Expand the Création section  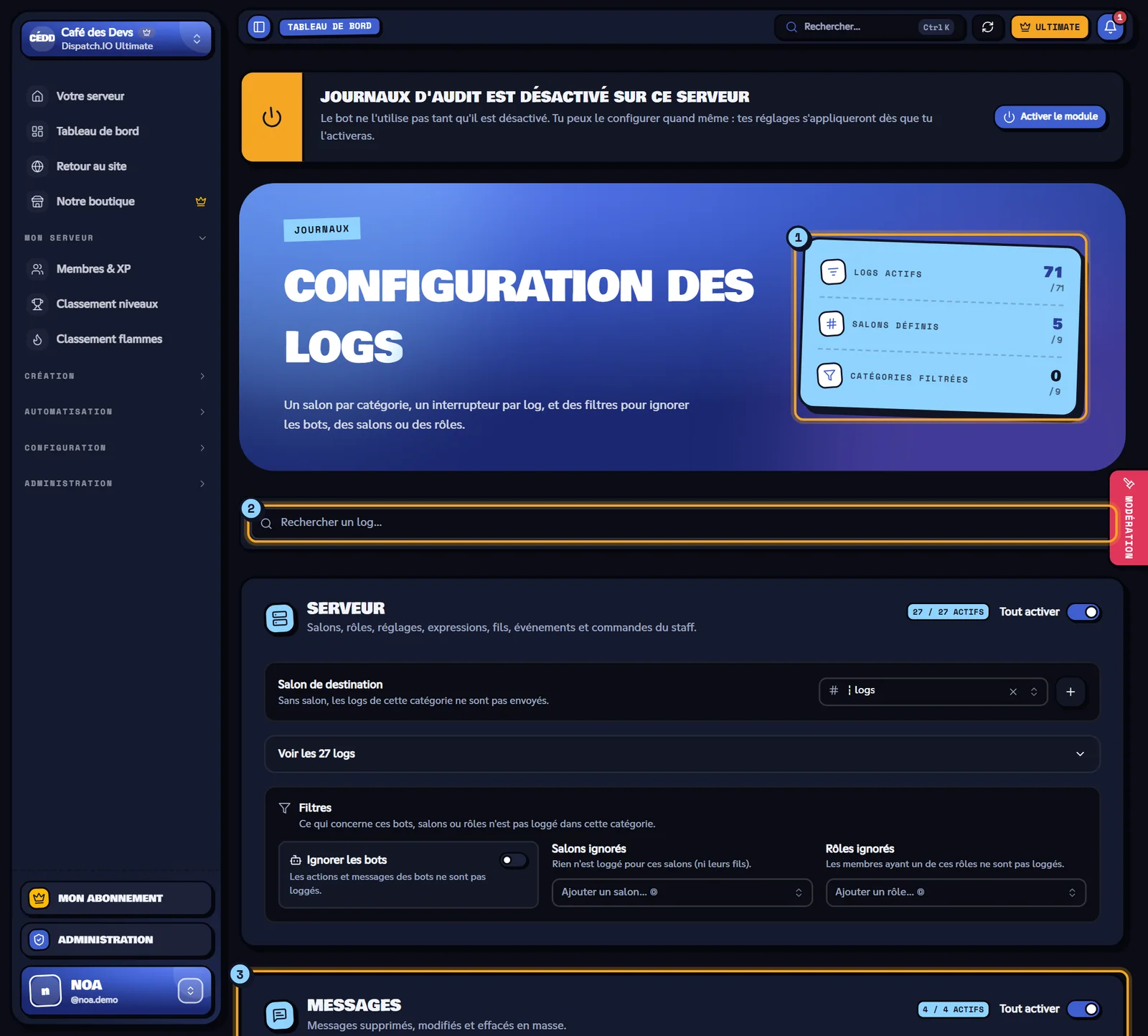(x=115, y=376)
